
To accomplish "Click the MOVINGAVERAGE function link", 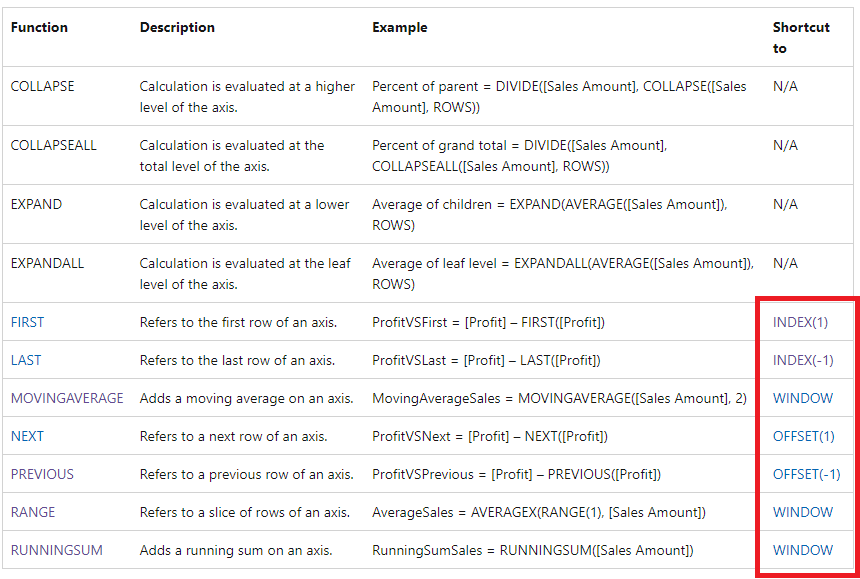I will point(67,398).
